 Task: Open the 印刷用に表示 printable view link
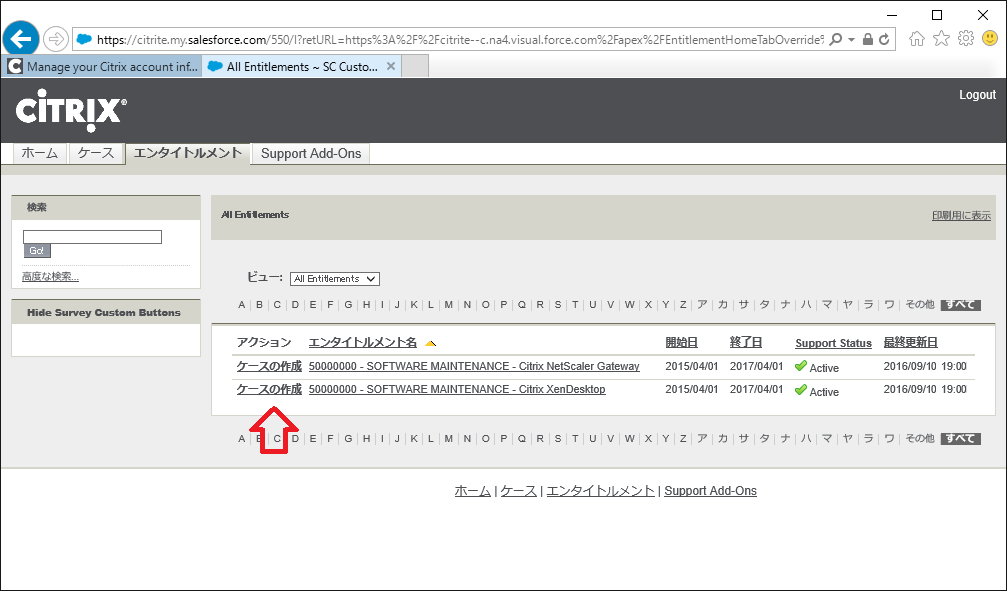coord(961,216)
